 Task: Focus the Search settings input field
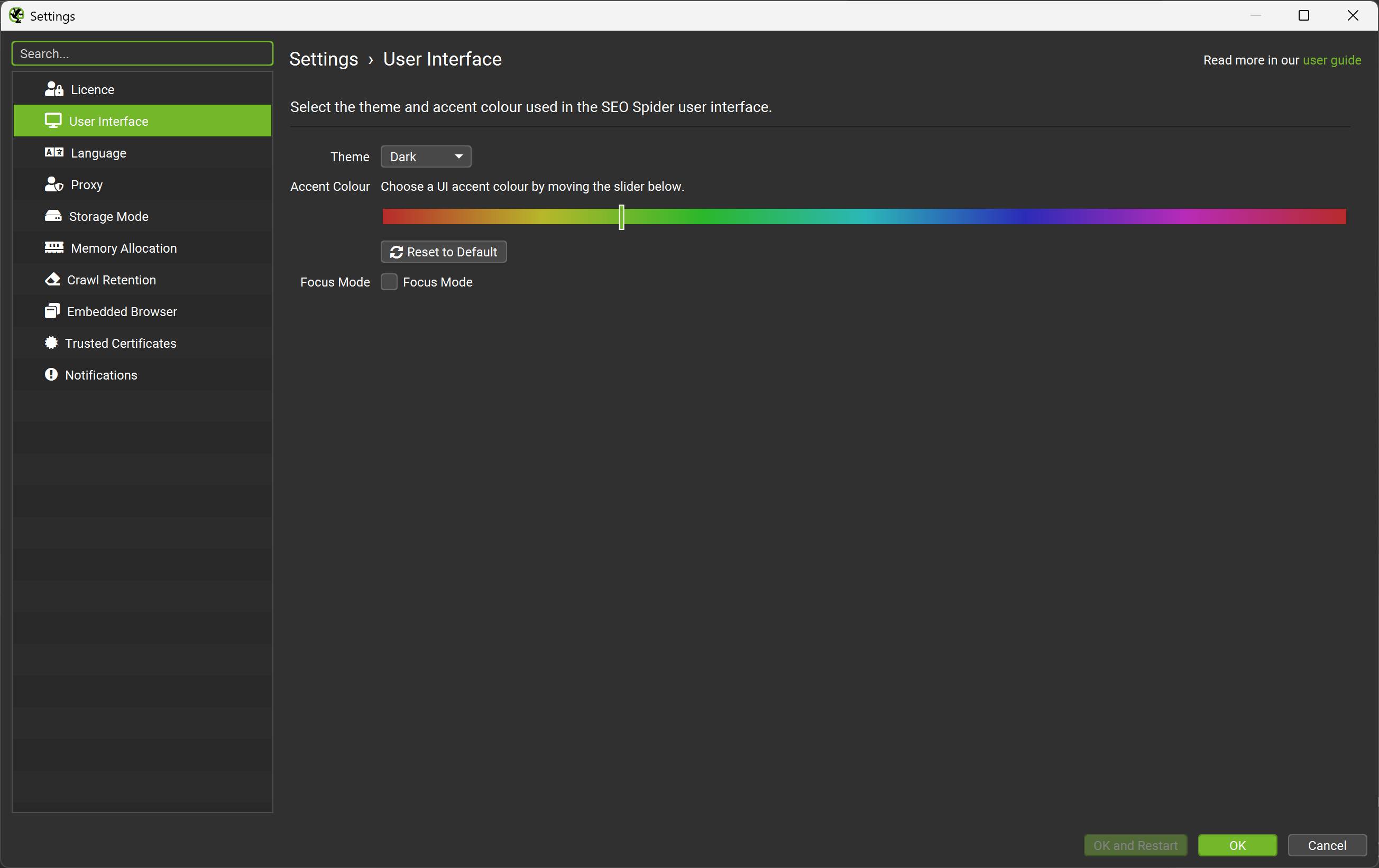pos(142,53)
